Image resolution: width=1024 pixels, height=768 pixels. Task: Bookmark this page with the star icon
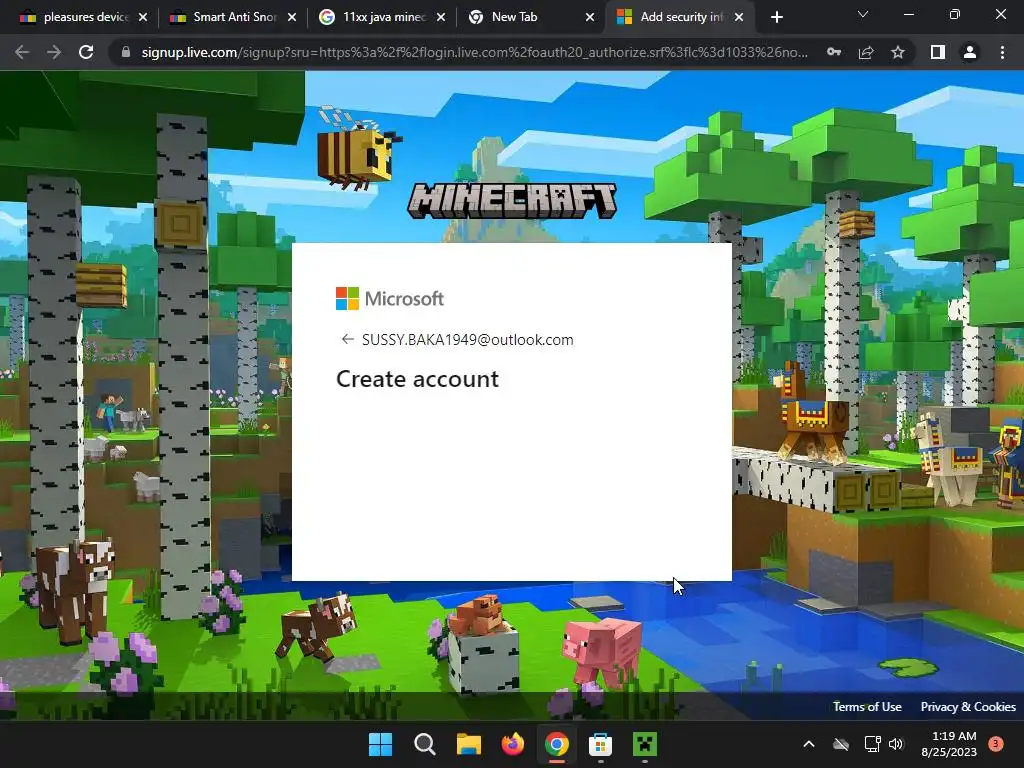(898, 52)
